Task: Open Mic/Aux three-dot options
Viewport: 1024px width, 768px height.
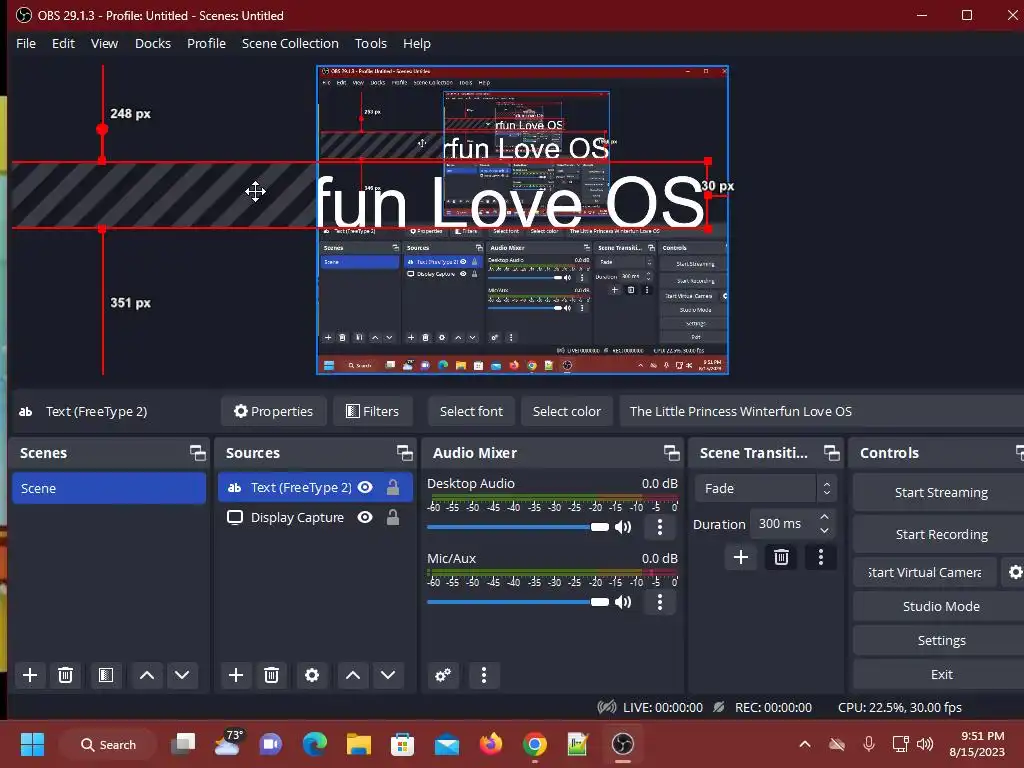Action: click(660, 602)
